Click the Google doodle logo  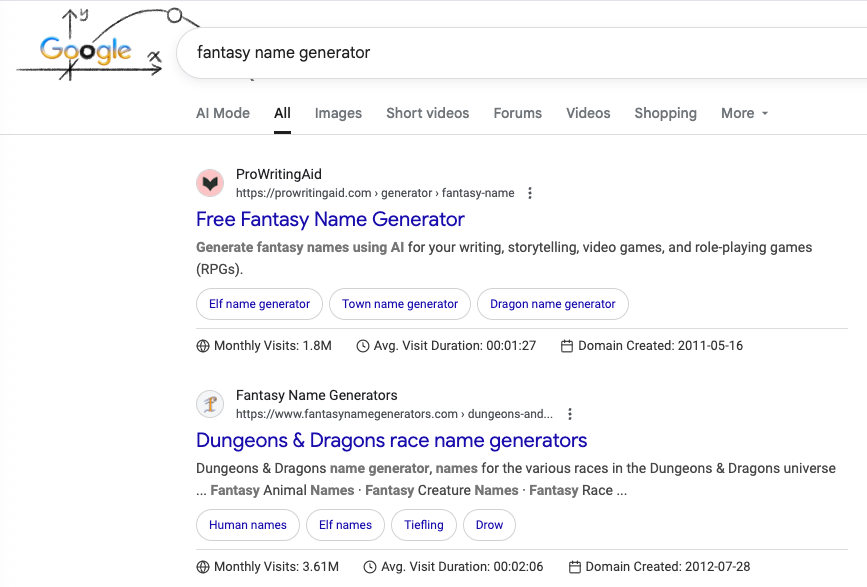90,45
